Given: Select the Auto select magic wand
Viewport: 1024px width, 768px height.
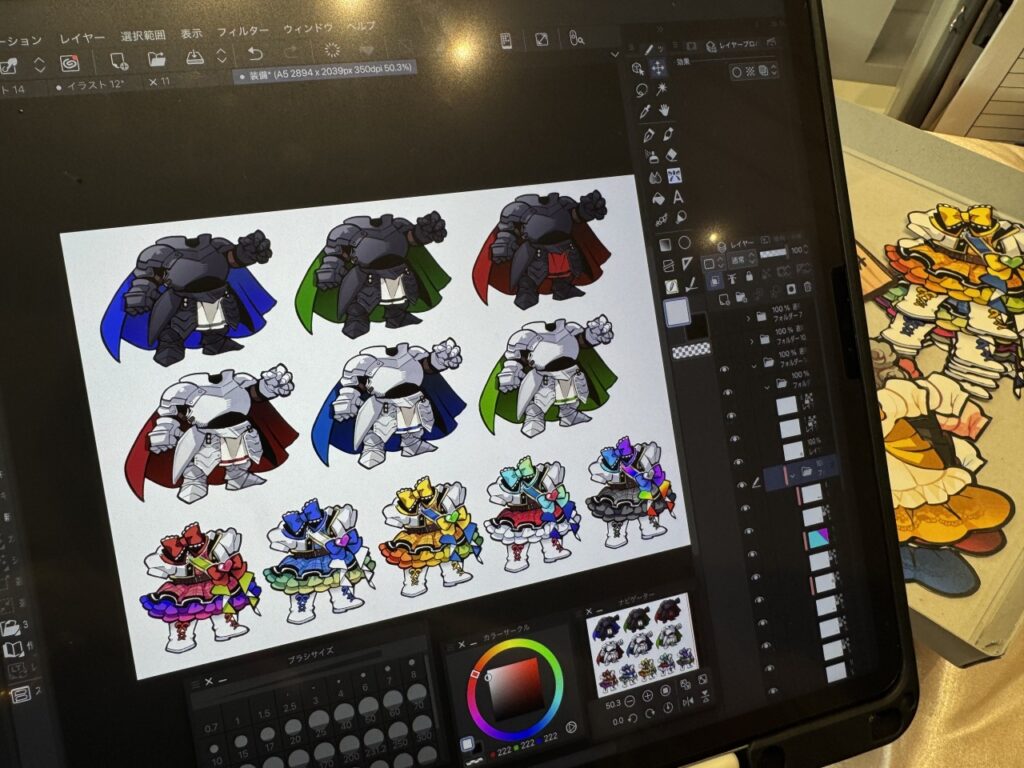Looking at the screenshot, I should pos(662,89).
